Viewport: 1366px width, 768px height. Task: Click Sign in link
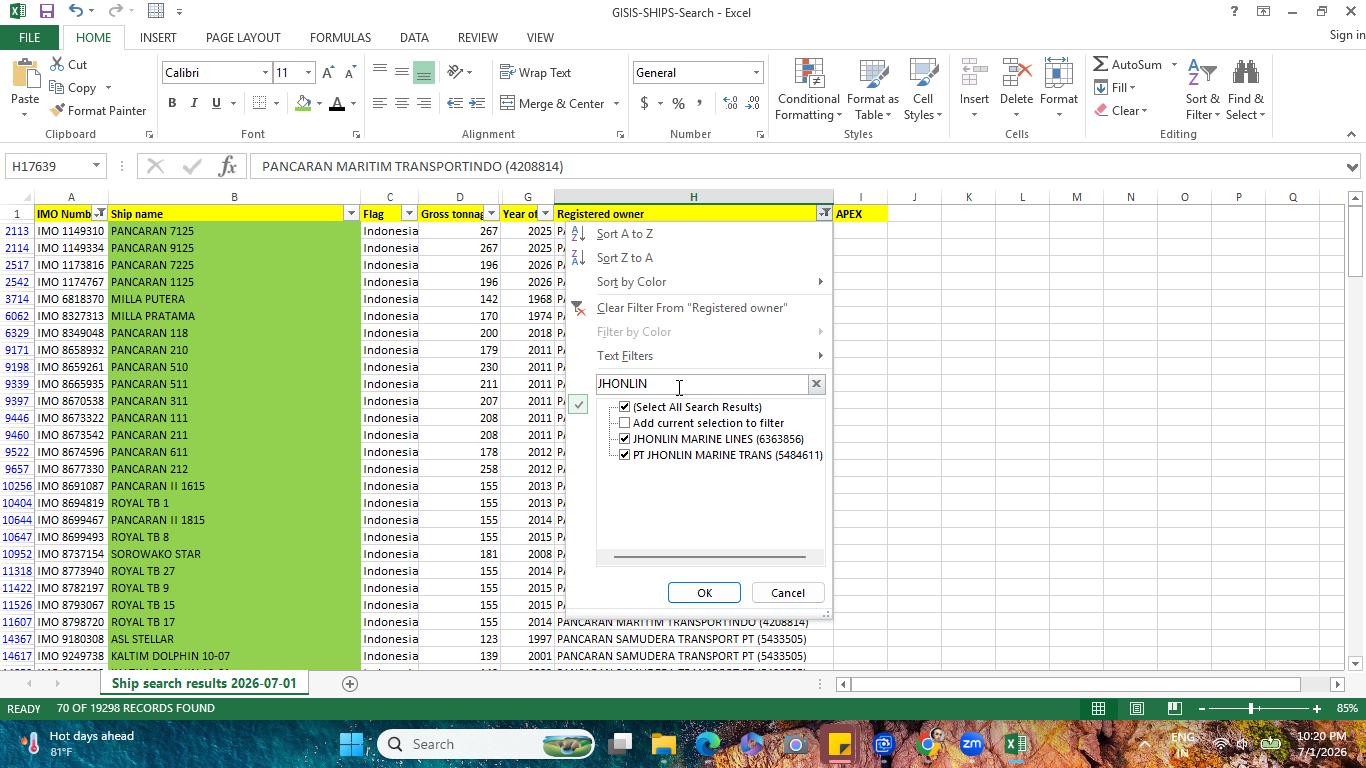[x=1347, y=35]
